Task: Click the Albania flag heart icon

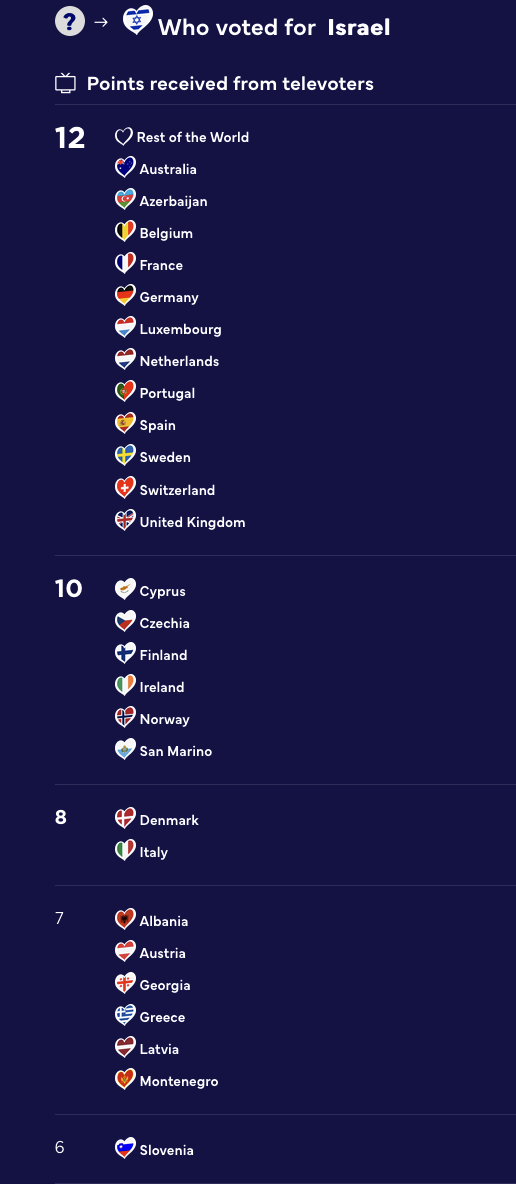Action: 125,920
